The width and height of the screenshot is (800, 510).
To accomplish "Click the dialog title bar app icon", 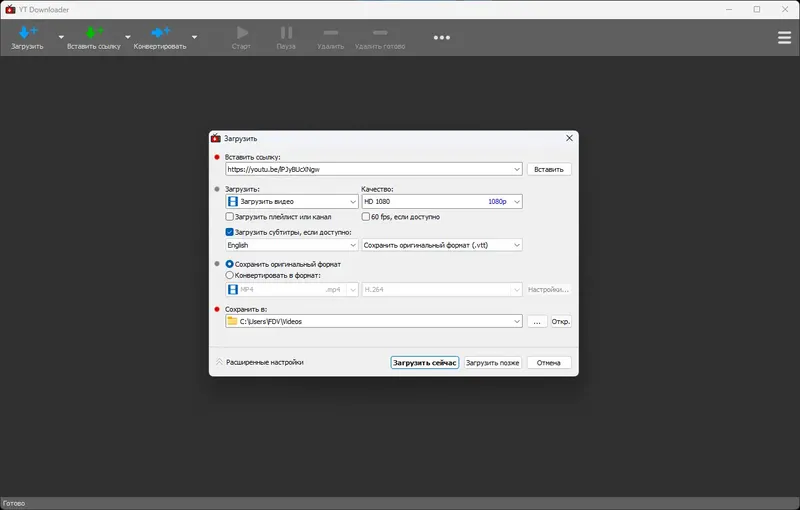I will [216, 138].
